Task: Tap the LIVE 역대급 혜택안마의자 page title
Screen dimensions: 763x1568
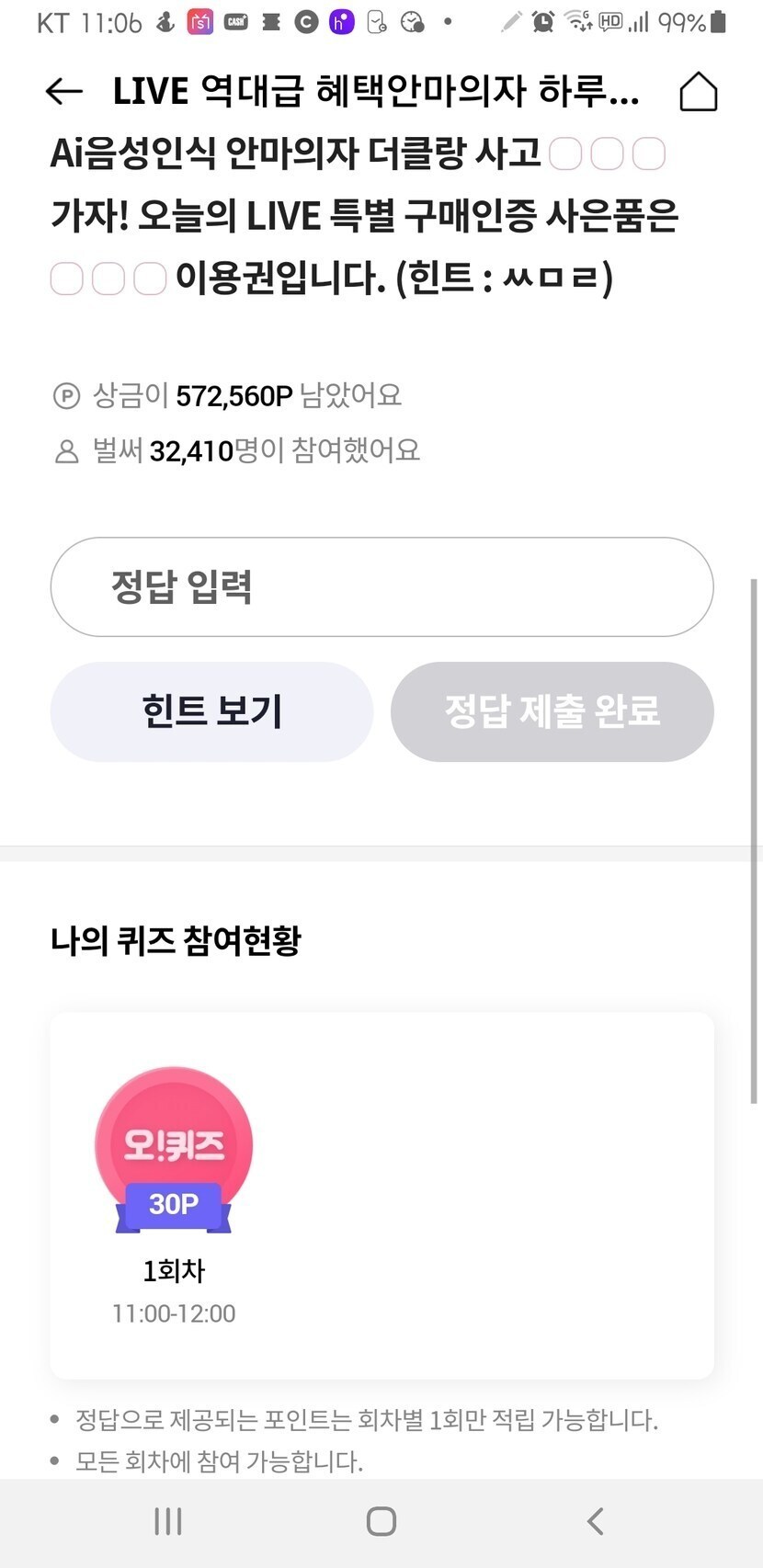Action: click(x=375, y=91)
